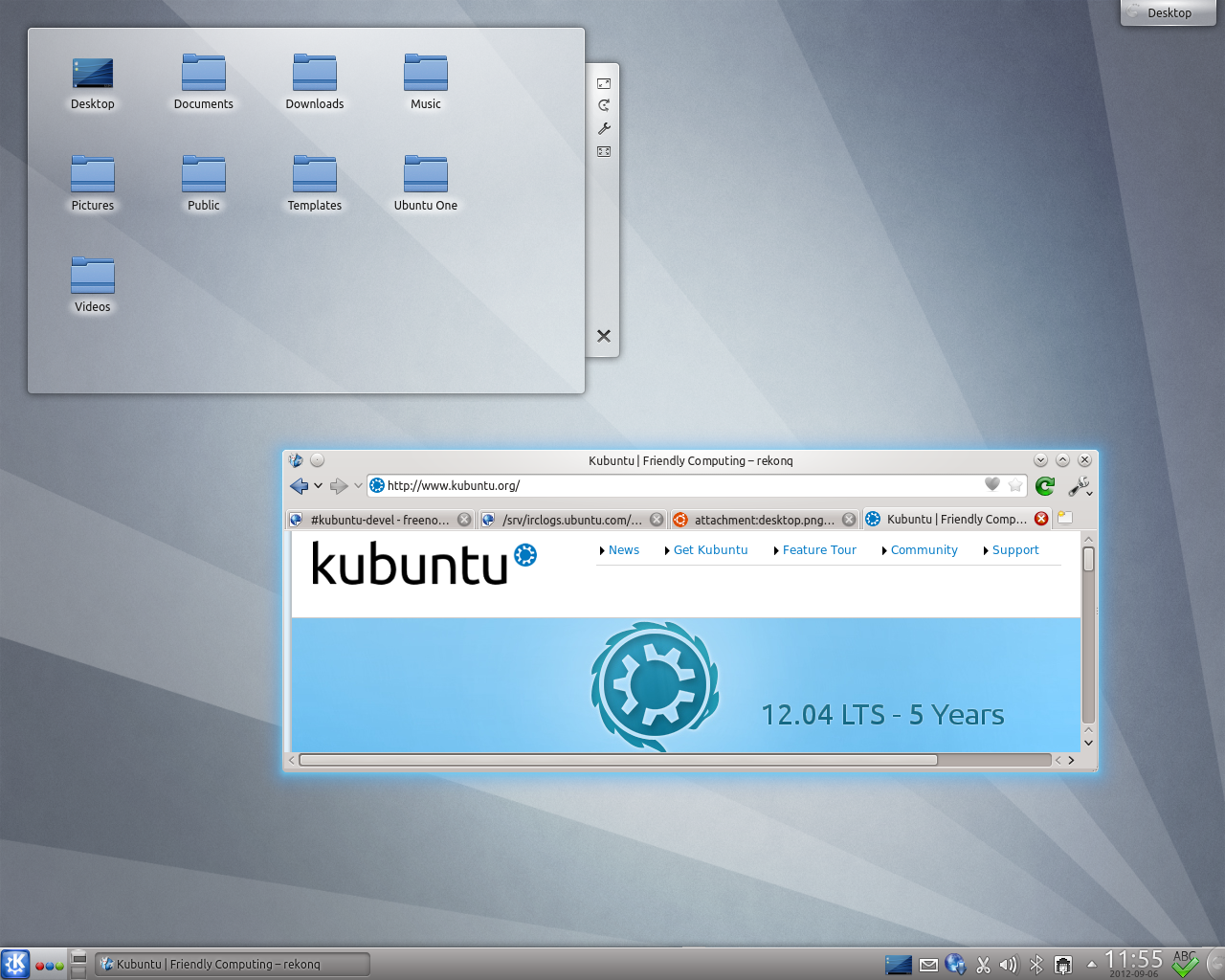
Task: Show hidden system tray icons arrow
Action: pos(1092,965)
